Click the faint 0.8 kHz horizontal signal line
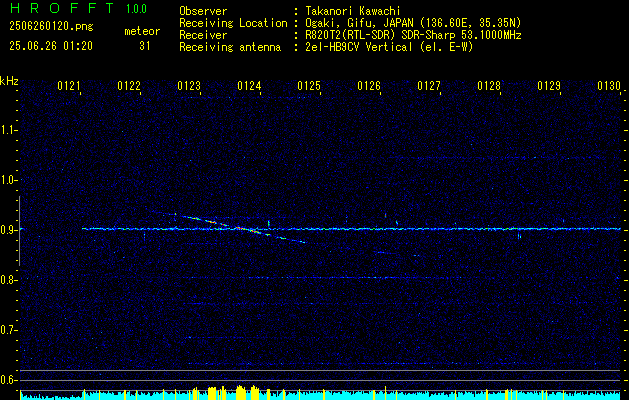Screen dimensions: 629x400 click(x=325, y=278)
